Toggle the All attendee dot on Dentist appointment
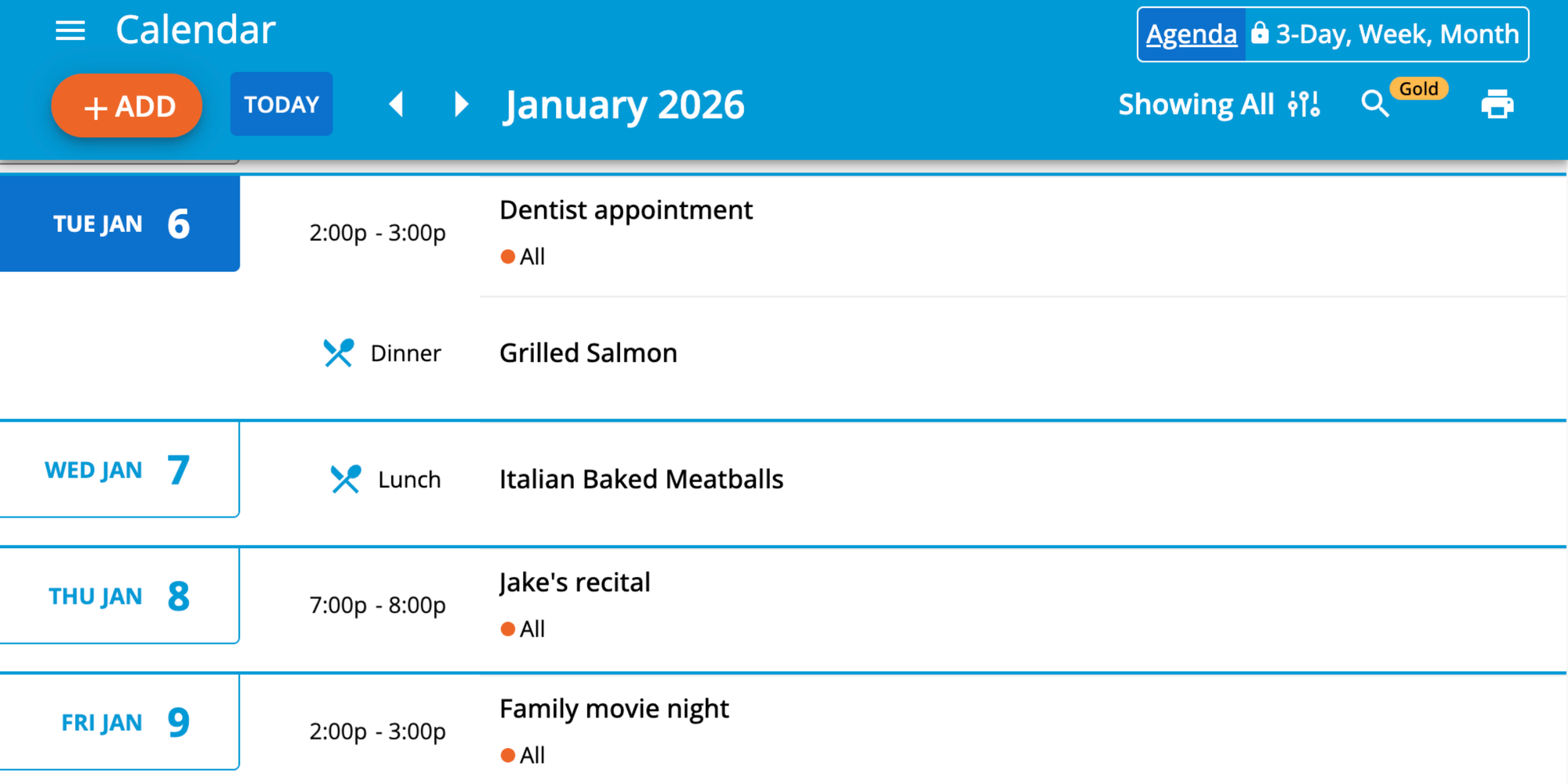Image resolution: width=1568 pixels, height=784 pixels. (508, 256)
